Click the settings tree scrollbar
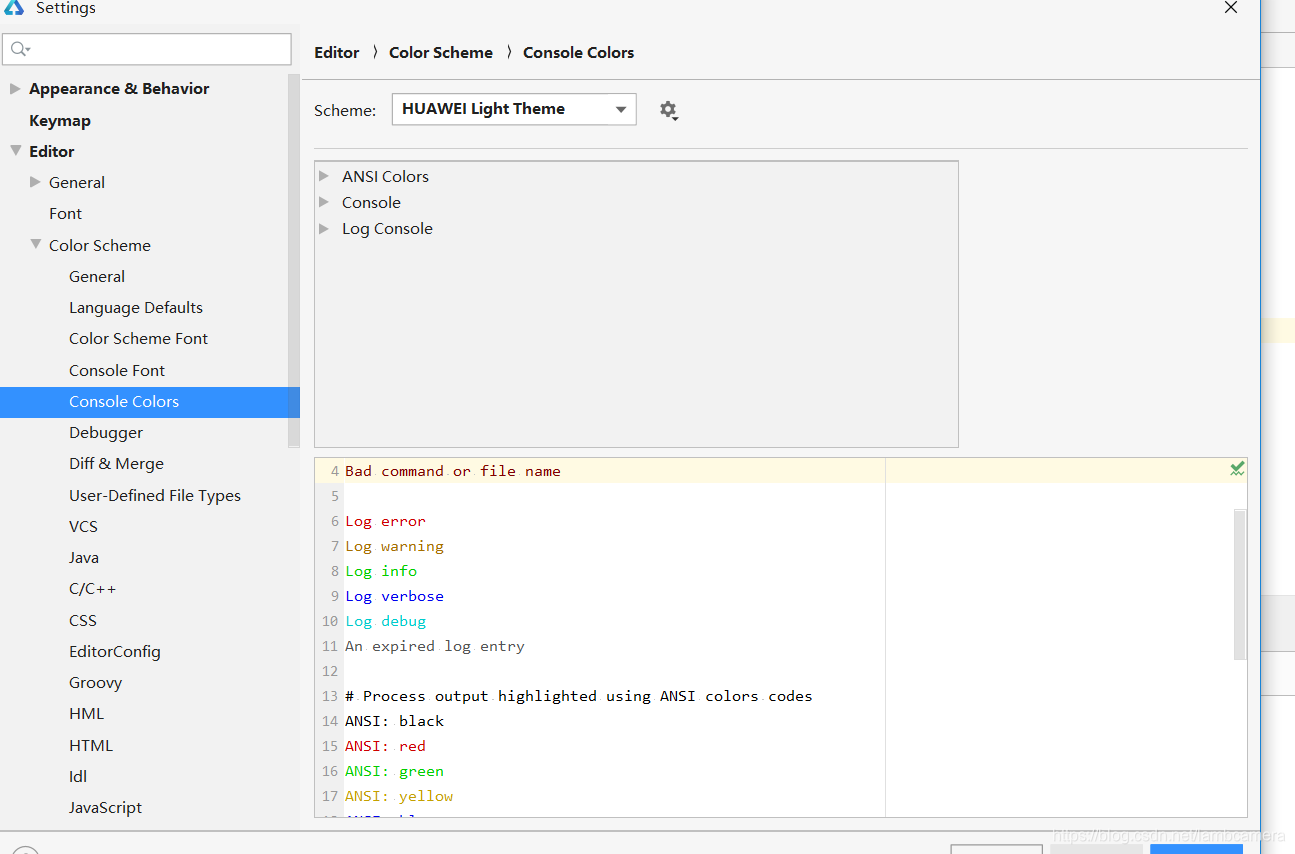 click(x=294, y=260)
